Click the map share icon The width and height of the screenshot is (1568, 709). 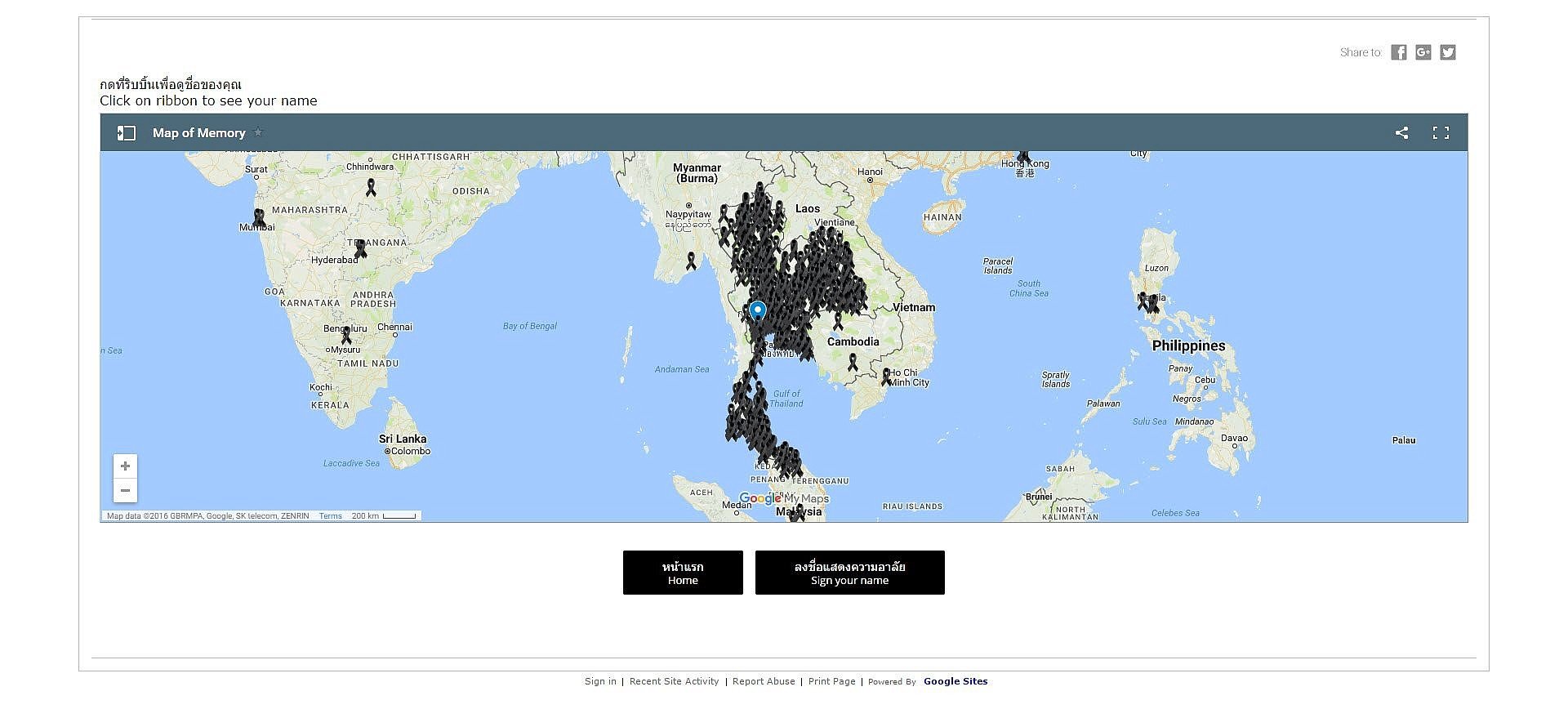click(1401, 133)
